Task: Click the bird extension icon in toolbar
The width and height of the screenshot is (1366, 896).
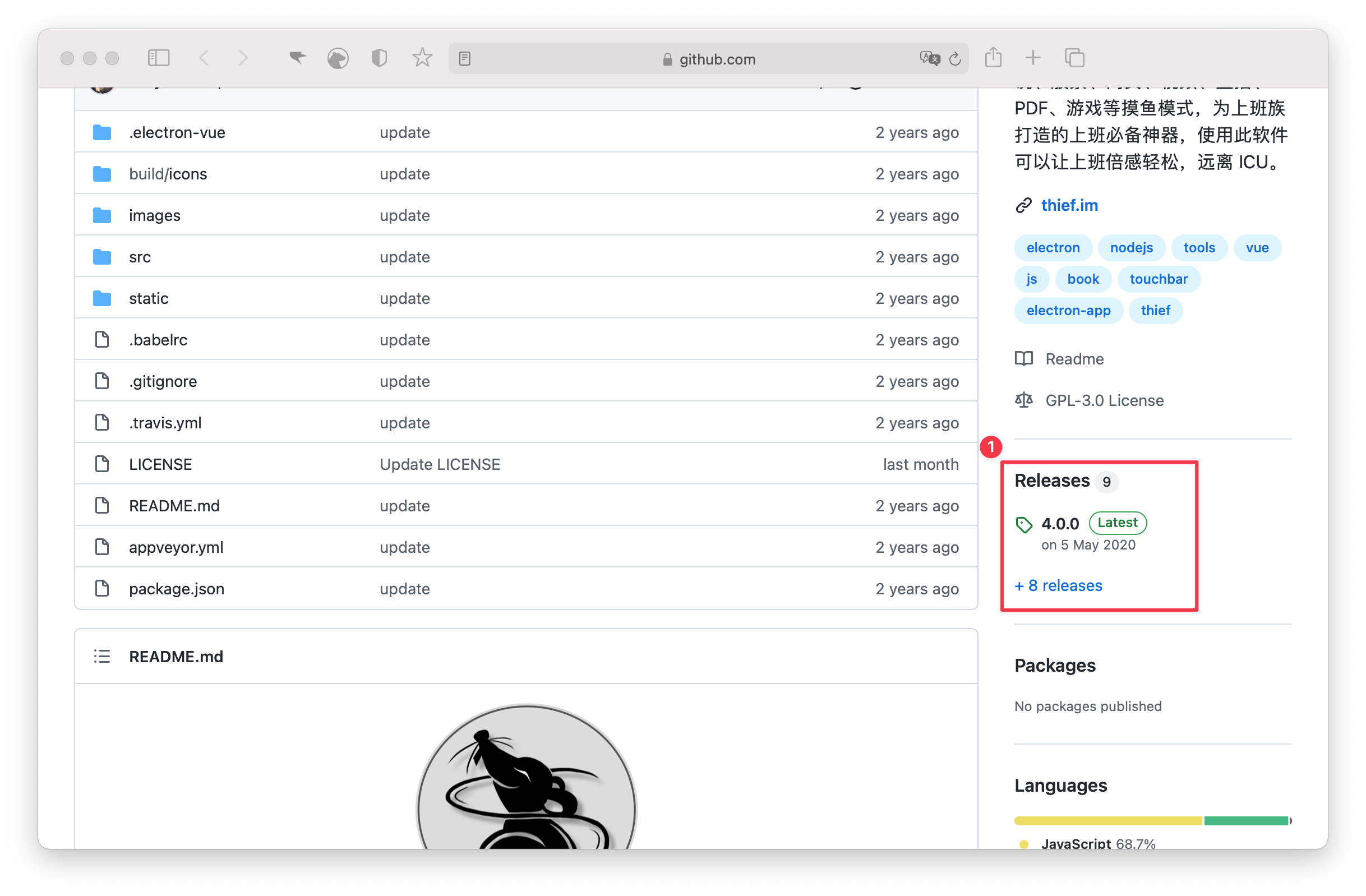Action: [x=297, y=57]
